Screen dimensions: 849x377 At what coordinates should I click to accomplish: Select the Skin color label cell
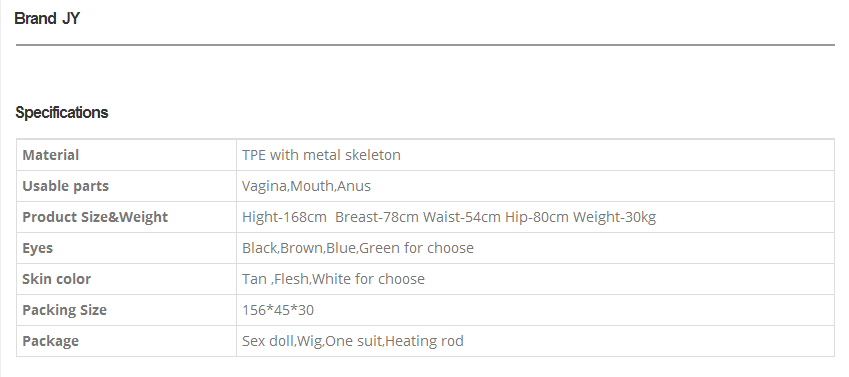click(x=127, y=279)
